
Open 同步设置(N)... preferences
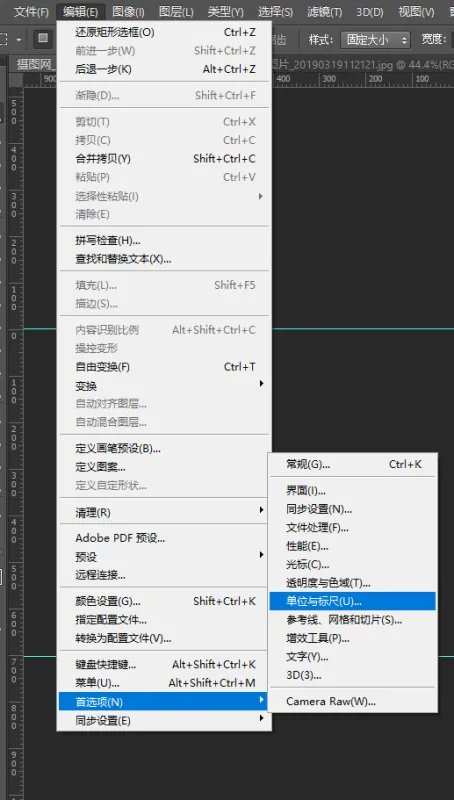352,509
